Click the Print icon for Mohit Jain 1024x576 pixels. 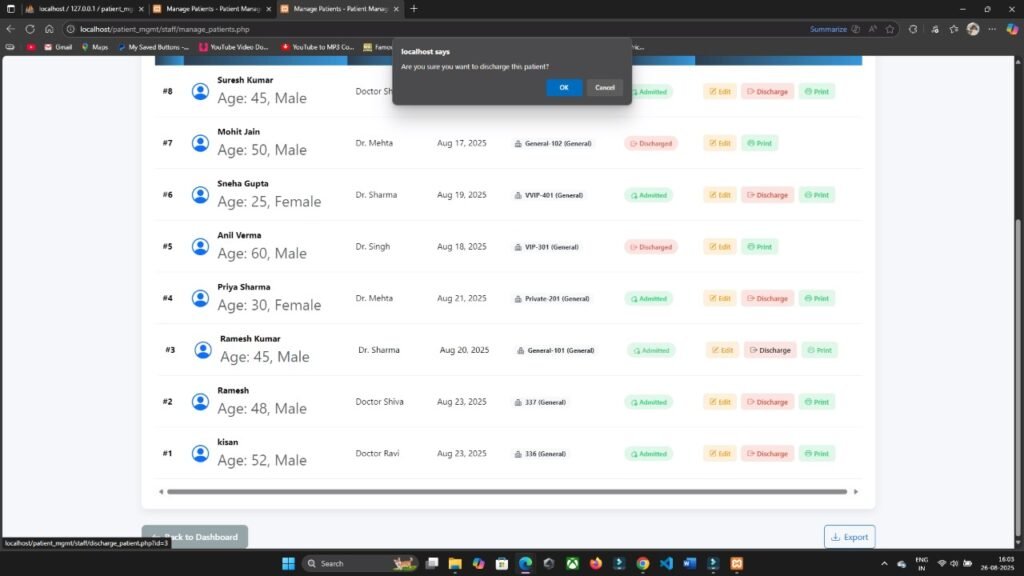click(759, 143)
